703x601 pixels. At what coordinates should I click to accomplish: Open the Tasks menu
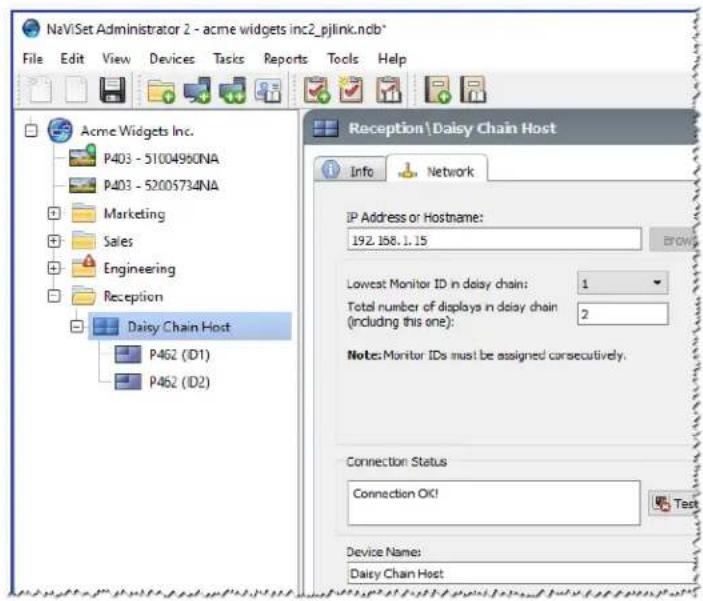pos(228,59)
